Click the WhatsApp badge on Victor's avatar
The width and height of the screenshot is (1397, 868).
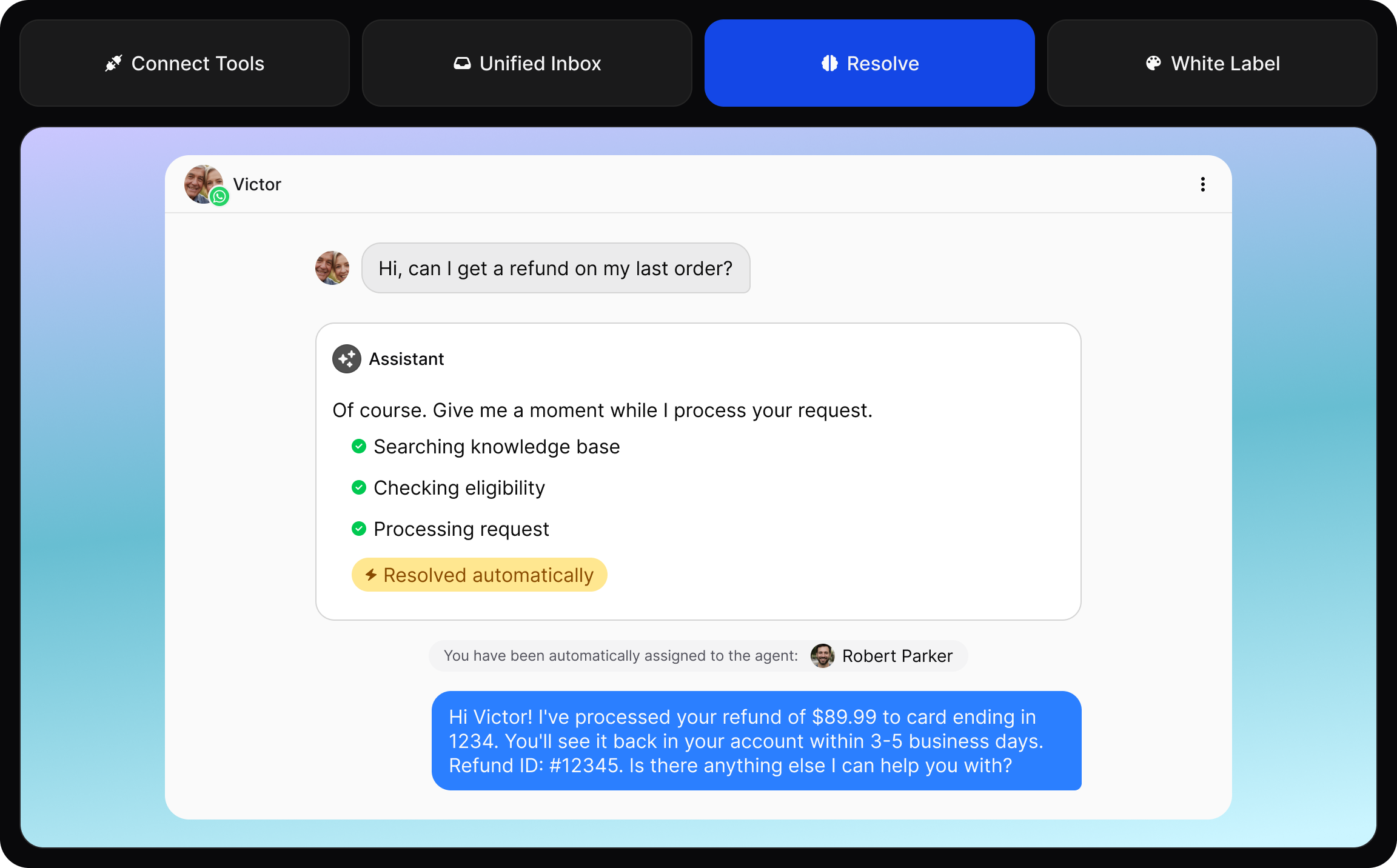219,196
